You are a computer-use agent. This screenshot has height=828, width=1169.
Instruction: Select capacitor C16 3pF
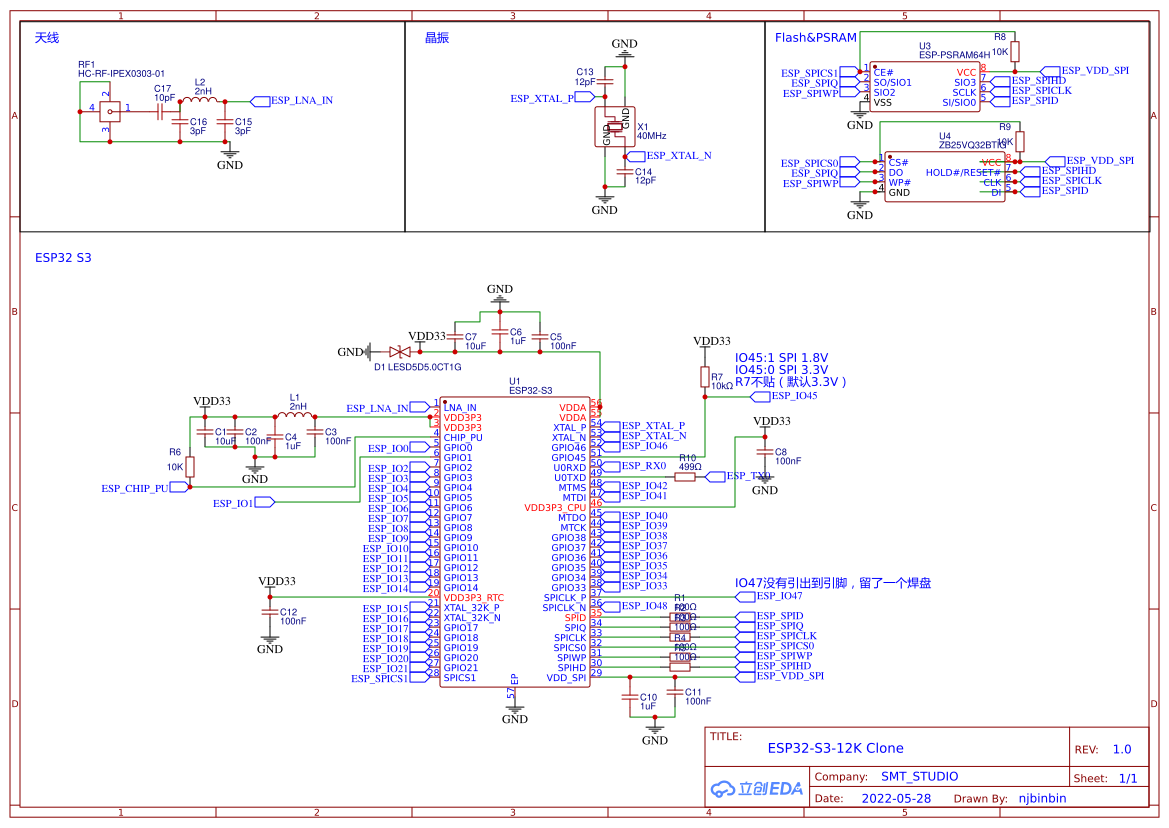coord(180,121)
